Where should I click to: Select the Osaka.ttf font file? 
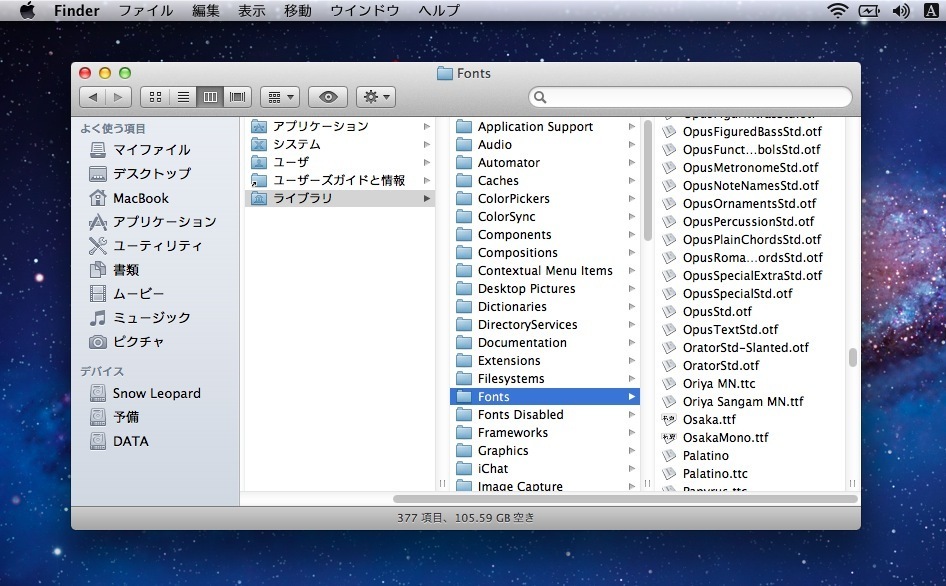[x=708, y=420]
